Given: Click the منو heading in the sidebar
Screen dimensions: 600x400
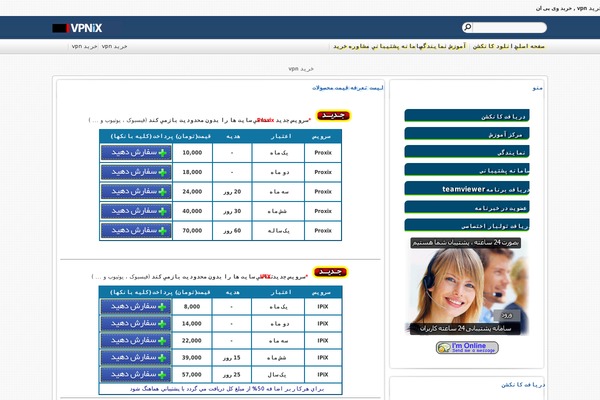Looking at the screenshot, I should [x=537, y=88].
